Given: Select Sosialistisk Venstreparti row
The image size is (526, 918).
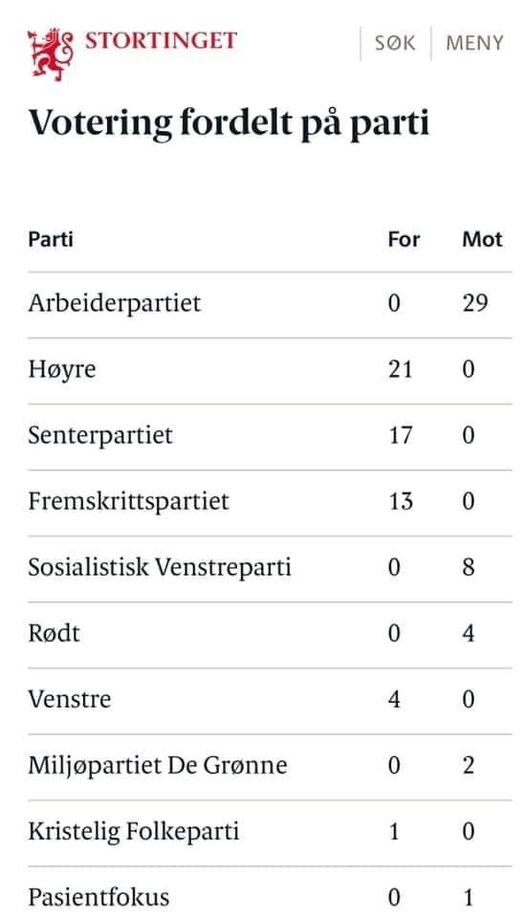Looking at the screenshot, I should coord(269,568).
